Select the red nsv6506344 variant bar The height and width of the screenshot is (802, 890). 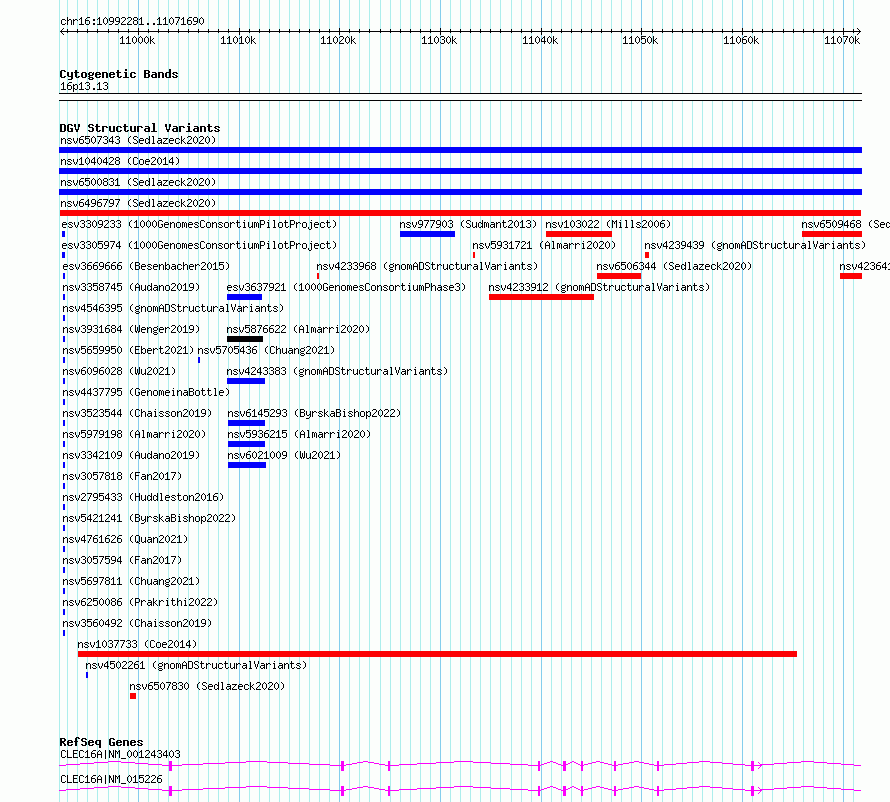(619, 276)
